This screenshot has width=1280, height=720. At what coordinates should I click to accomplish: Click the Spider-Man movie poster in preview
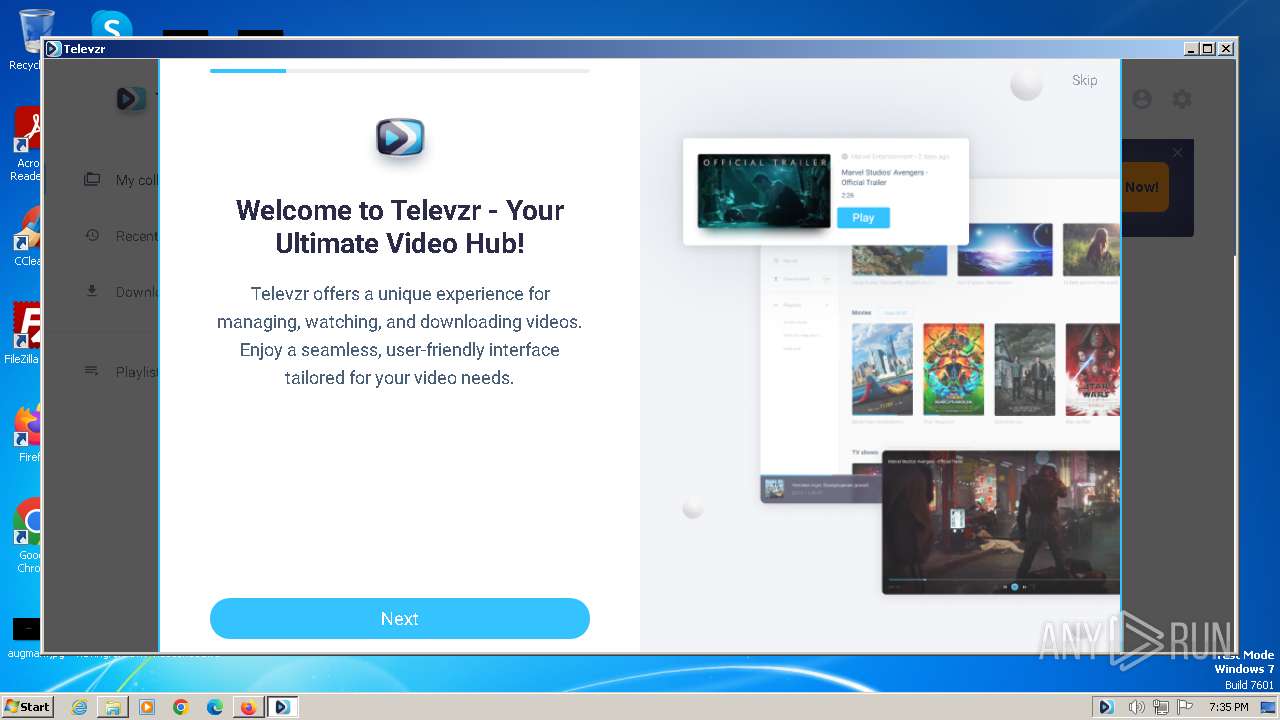coord(882,369)
